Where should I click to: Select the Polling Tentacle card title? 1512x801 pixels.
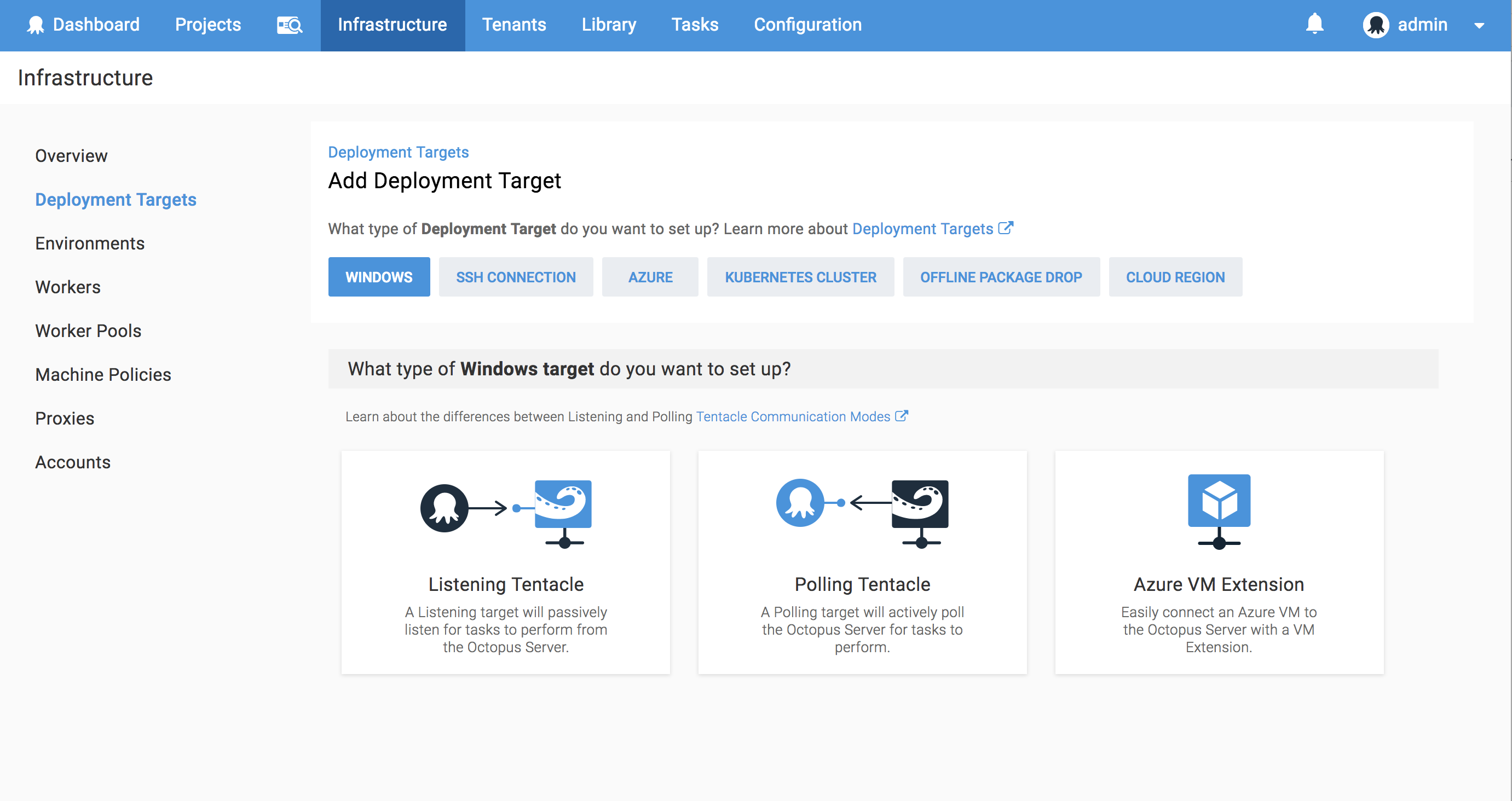[x=862, y=584]
